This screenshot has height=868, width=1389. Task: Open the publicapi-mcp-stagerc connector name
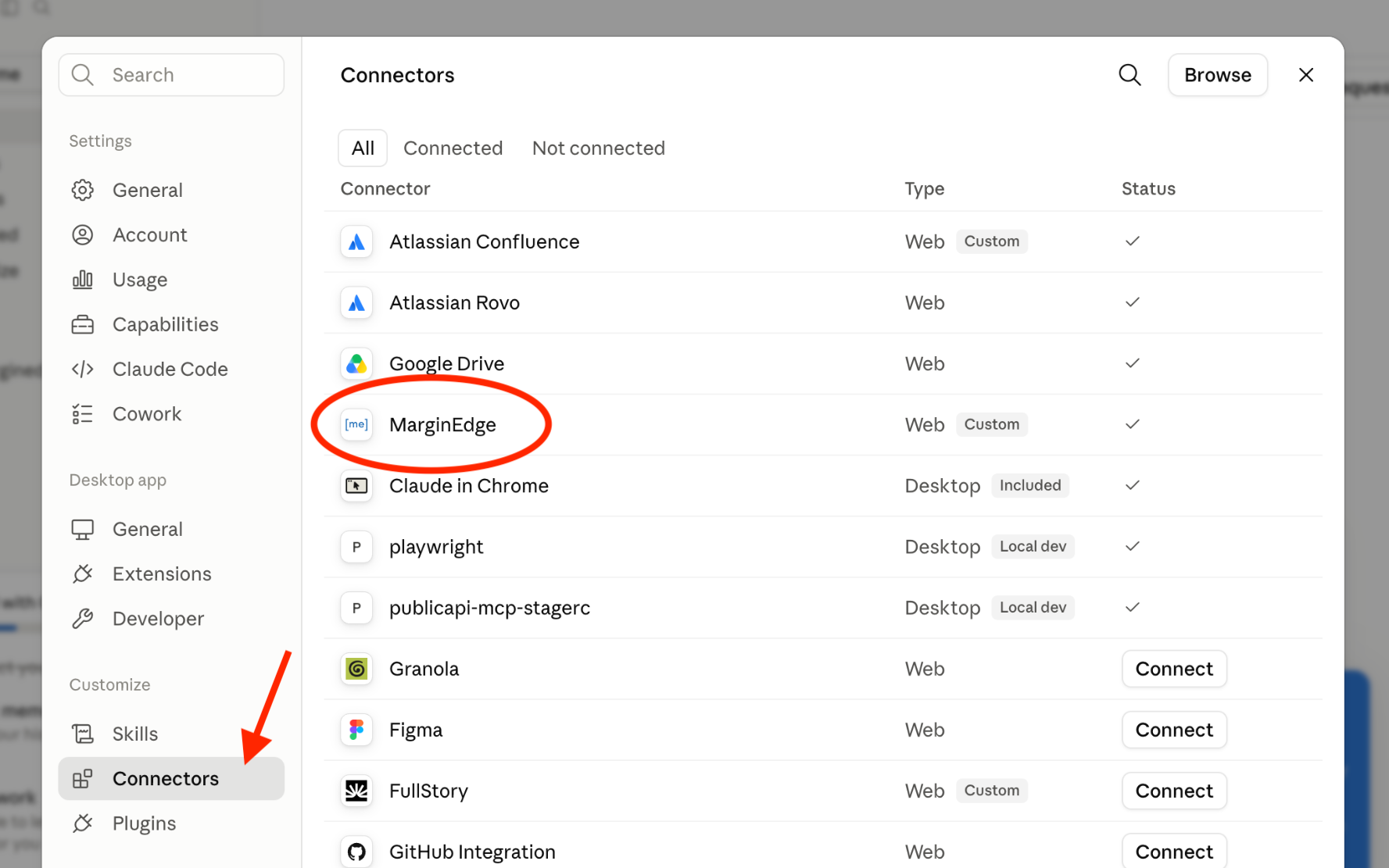coord(489,608)
